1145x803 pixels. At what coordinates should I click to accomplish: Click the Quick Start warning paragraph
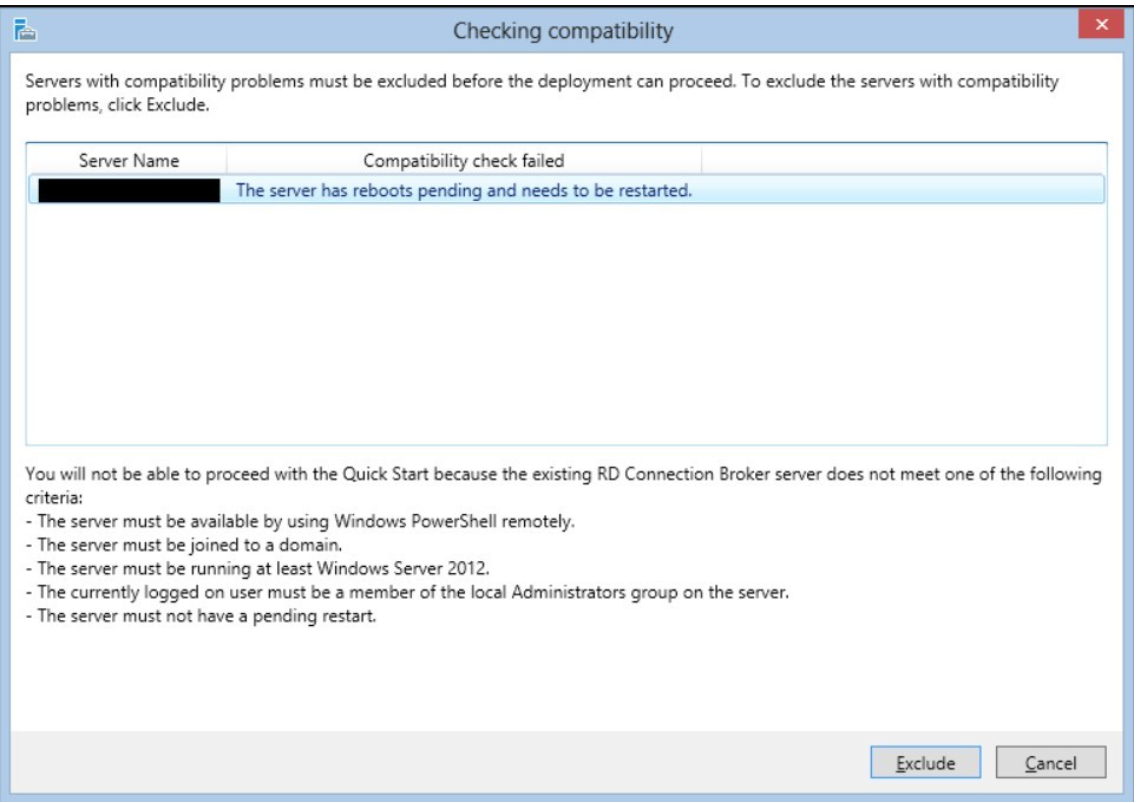[x=563, y=485]
